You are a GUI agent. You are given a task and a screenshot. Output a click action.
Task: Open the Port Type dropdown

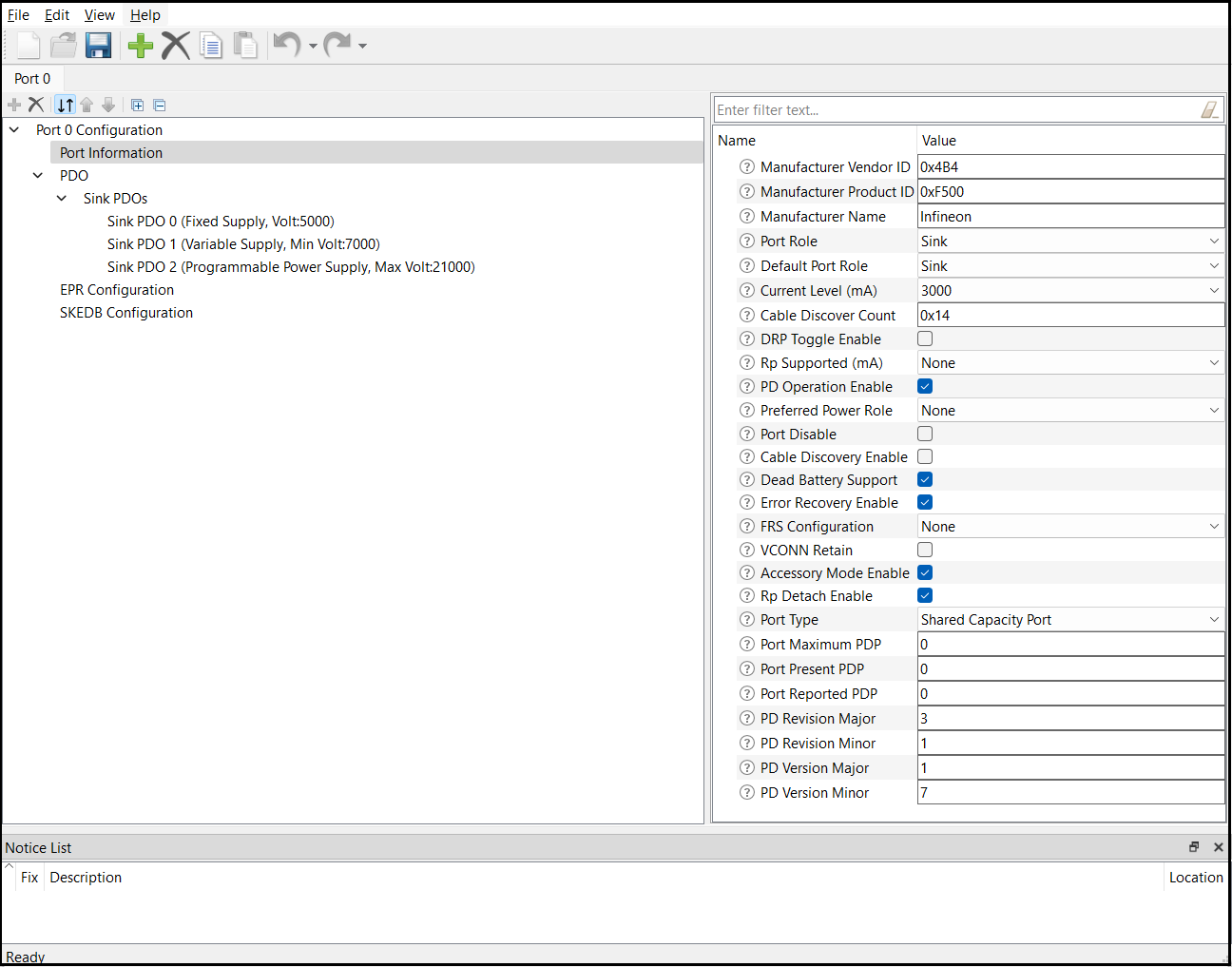(x=1070, y=619)
